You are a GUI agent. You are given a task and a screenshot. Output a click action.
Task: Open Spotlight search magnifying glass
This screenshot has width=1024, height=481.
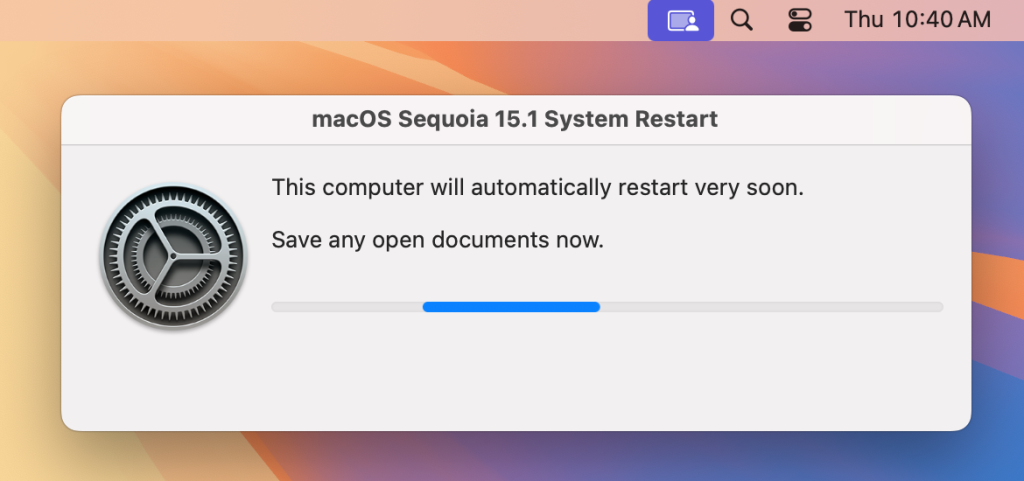(741, 20)
